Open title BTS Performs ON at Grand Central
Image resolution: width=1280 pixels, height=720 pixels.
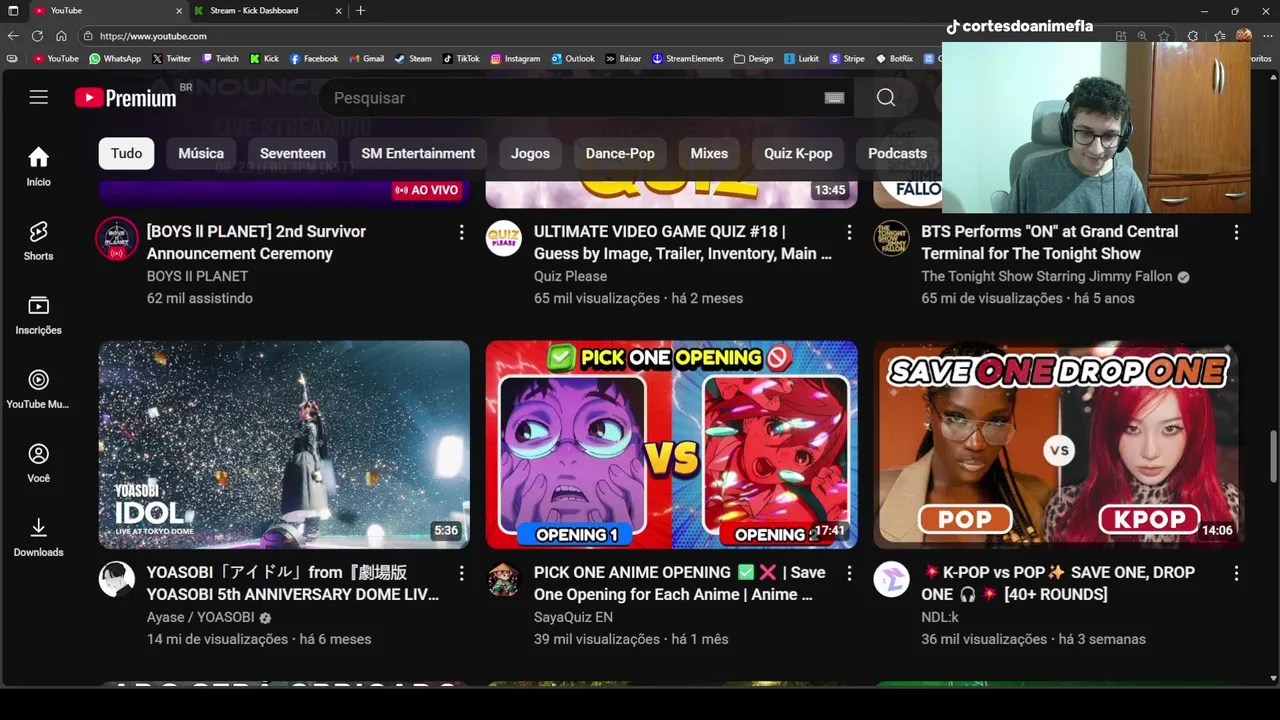(x=1050, y=242)
